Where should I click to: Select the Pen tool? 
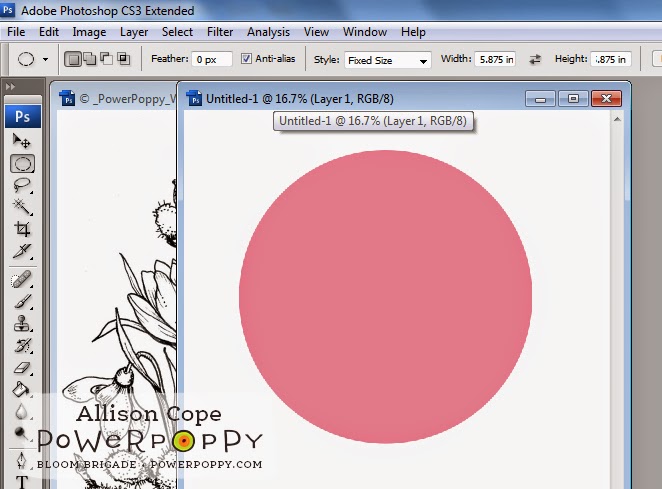pyautogui.click(x=22, y=461)
